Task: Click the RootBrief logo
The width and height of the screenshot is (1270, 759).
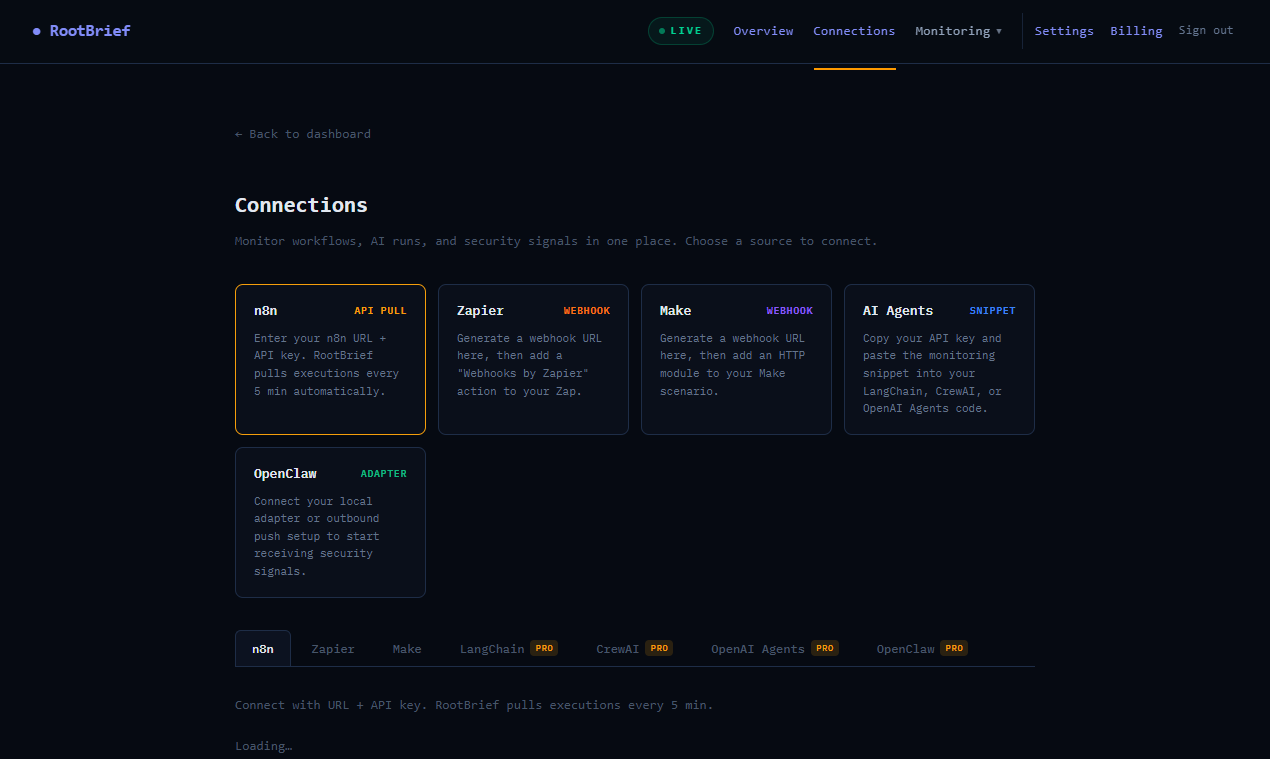Action: (x=82, y=31)
